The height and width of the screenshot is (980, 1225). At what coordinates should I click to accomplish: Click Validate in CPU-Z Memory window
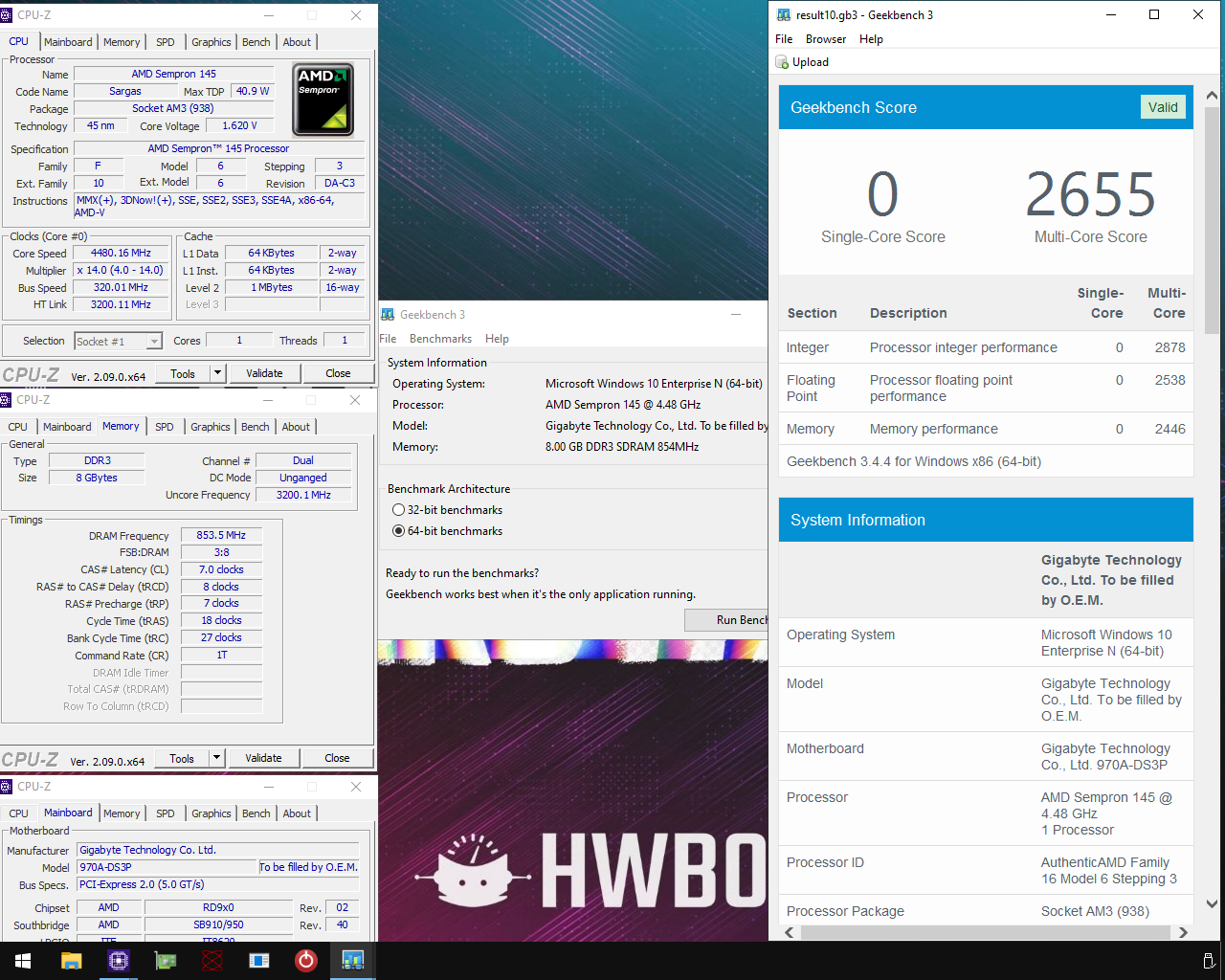tap(263, 758)
